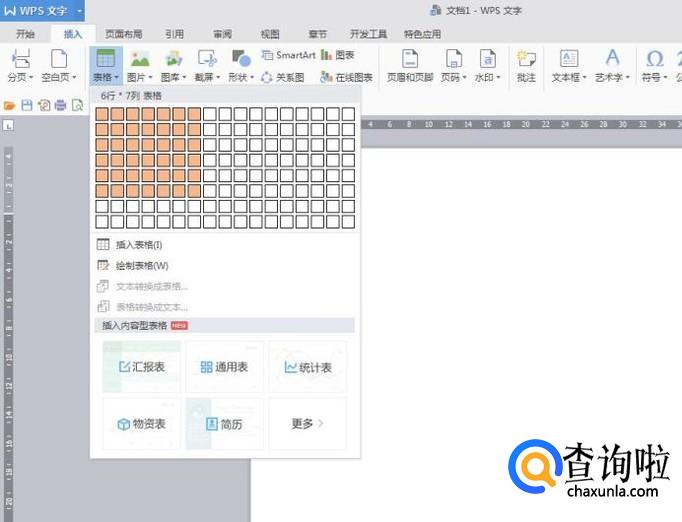This screenshot has height=522, width=682.
Task: Insert SmartArt graphic
Action: tap(288, 55)
